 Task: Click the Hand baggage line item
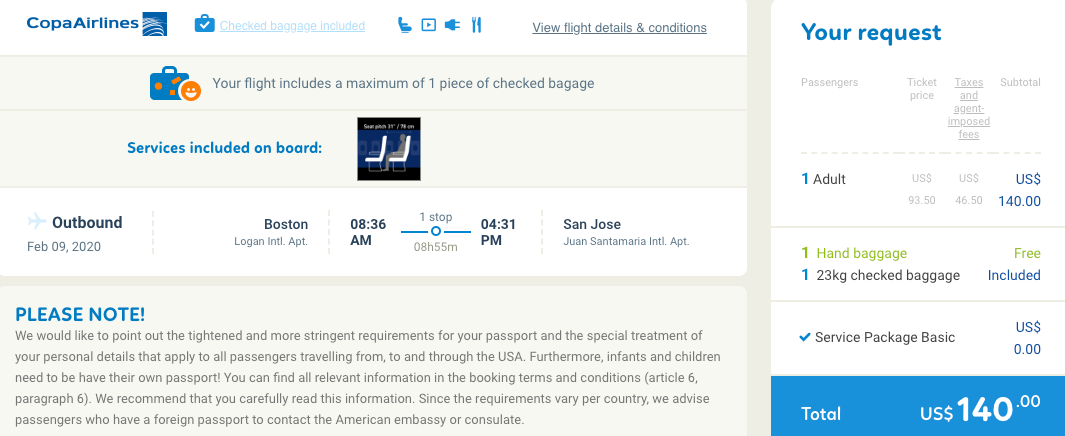click(862, 253)
